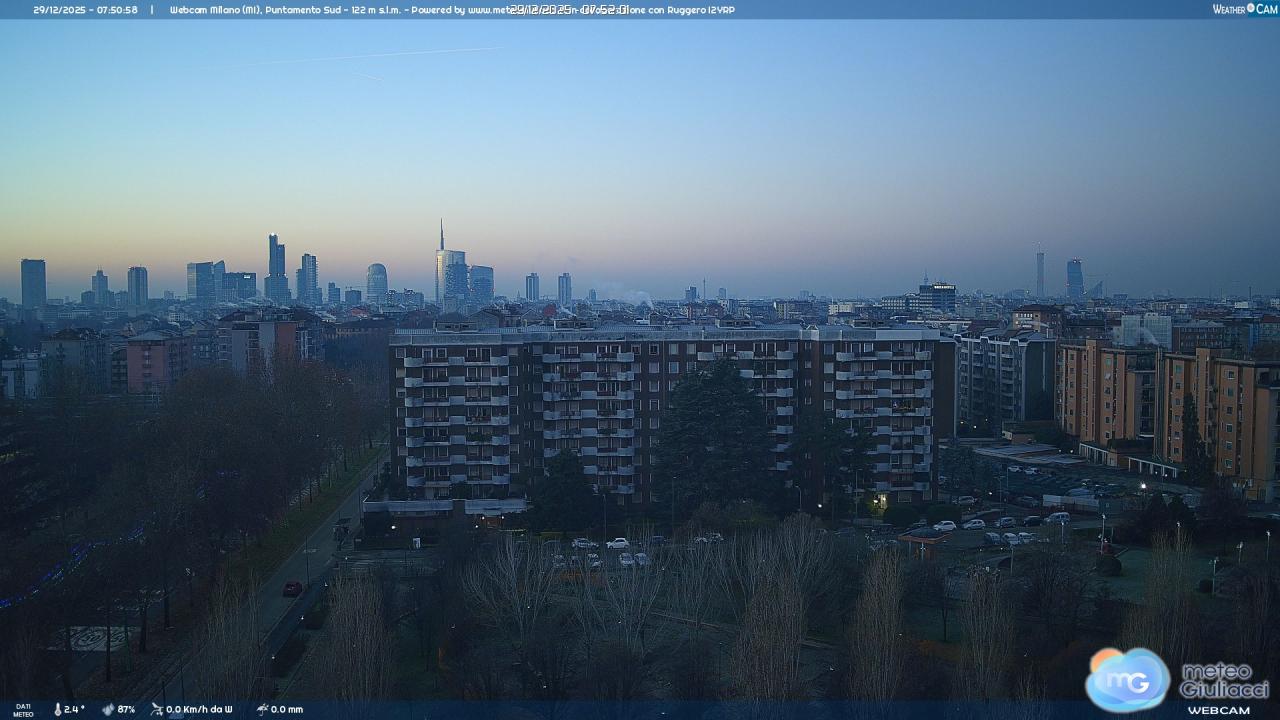Image resolution: width=1280 pixels, height=720 pixels.
Task: Click the 0.0 Km/h da W wind reading
Action: [199, 709]
